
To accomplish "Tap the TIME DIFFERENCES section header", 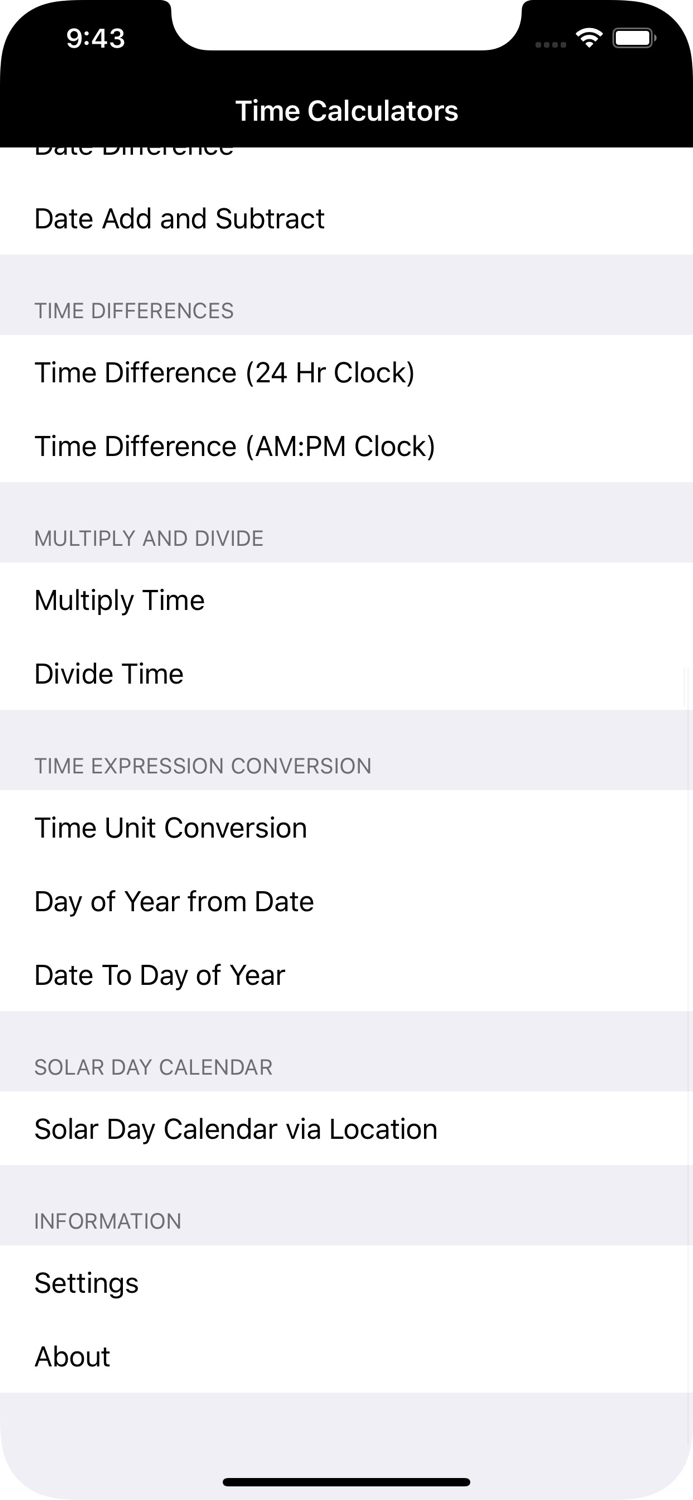I will coord(134,311).
